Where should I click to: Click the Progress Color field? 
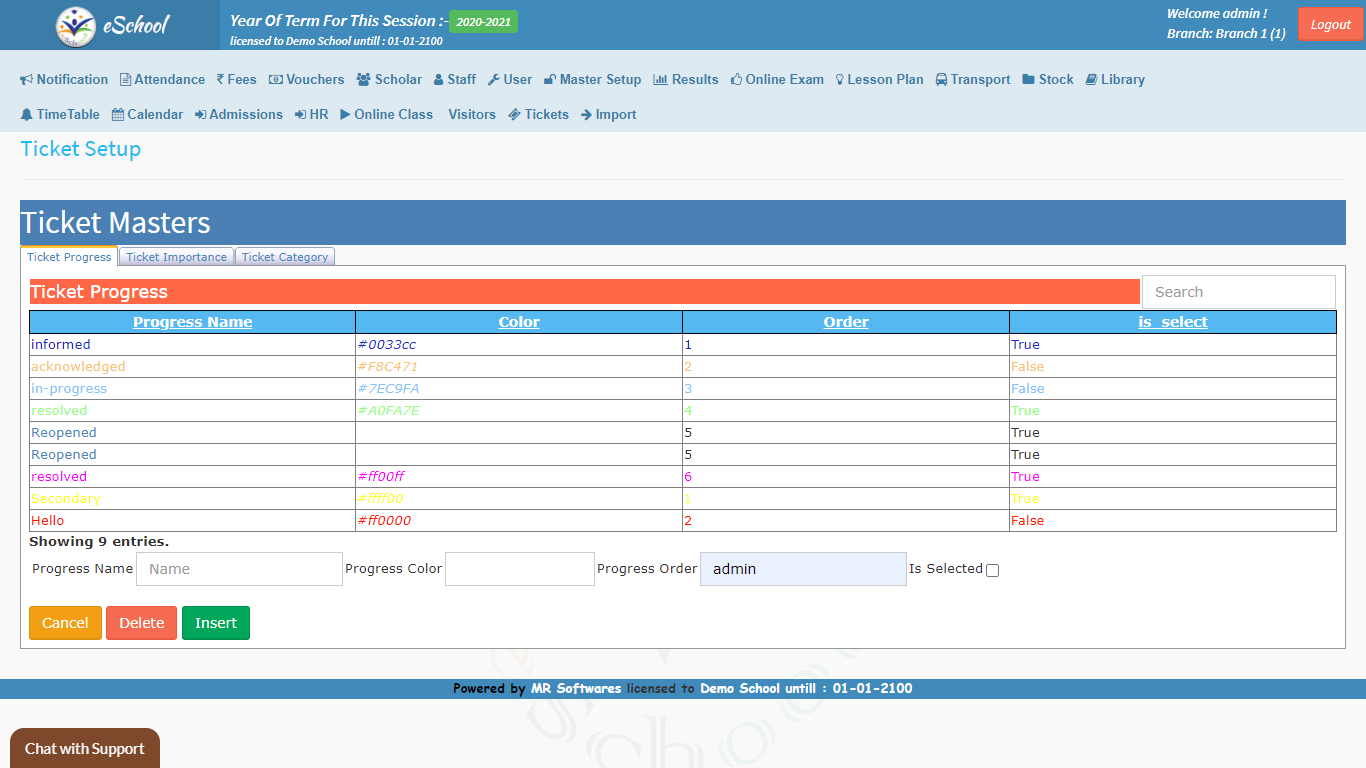tap(519, 568)
